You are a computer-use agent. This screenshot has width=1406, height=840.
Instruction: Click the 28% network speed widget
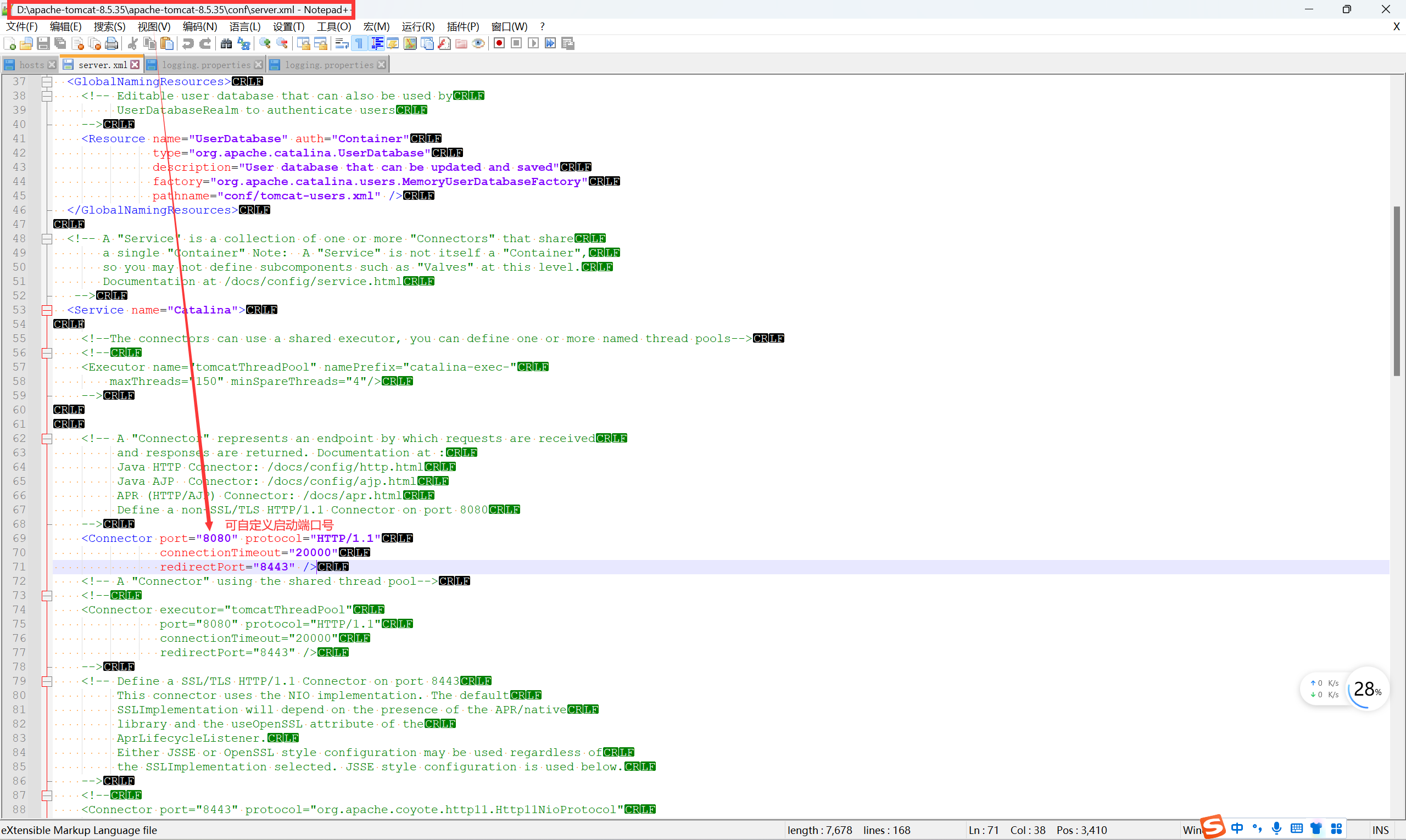tap(1368, 690)
